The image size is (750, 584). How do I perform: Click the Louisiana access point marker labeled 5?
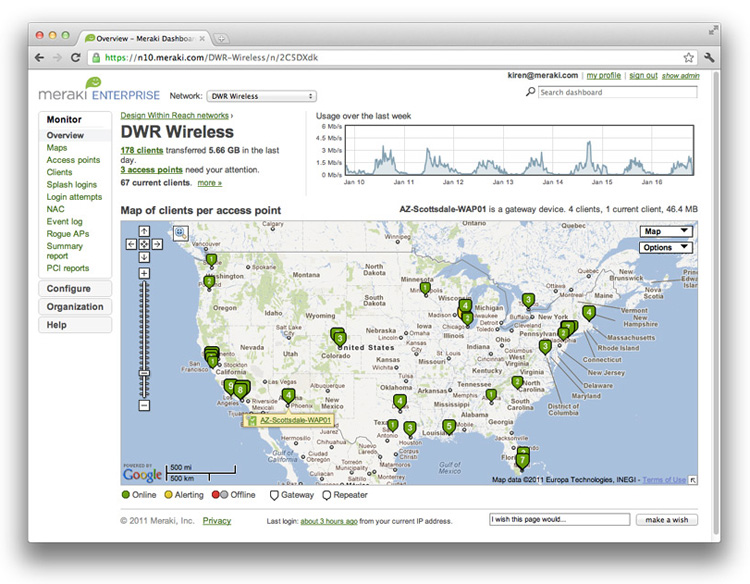(x=449, y=426)
